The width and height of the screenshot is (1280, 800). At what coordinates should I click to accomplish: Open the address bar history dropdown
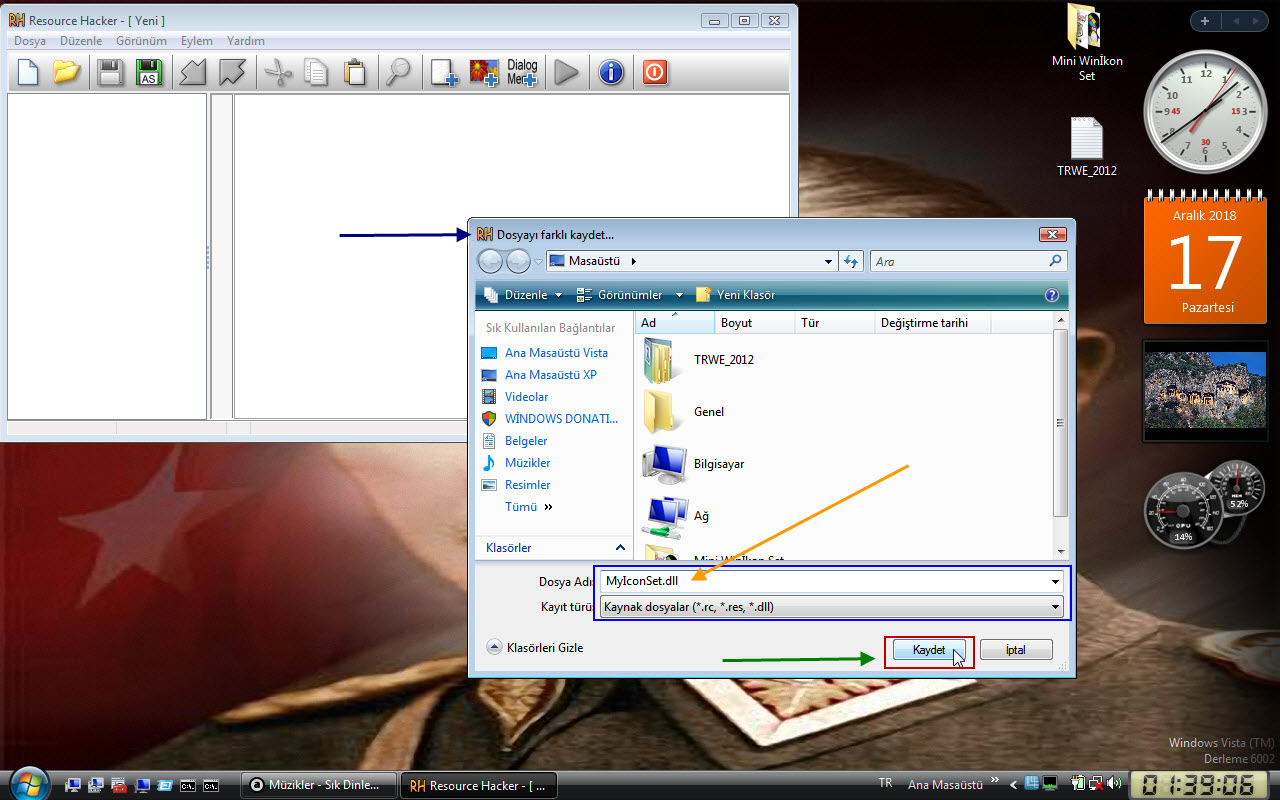coord(828,261)
